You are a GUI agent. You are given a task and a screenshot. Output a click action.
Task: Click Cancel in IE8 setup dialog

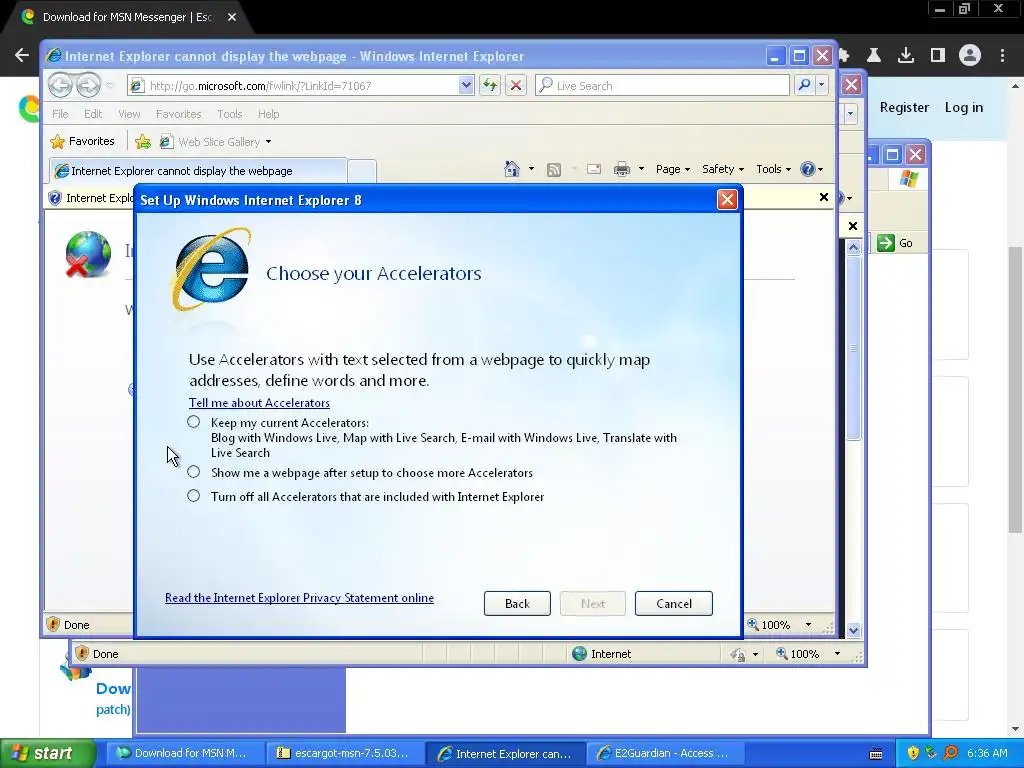674,603
